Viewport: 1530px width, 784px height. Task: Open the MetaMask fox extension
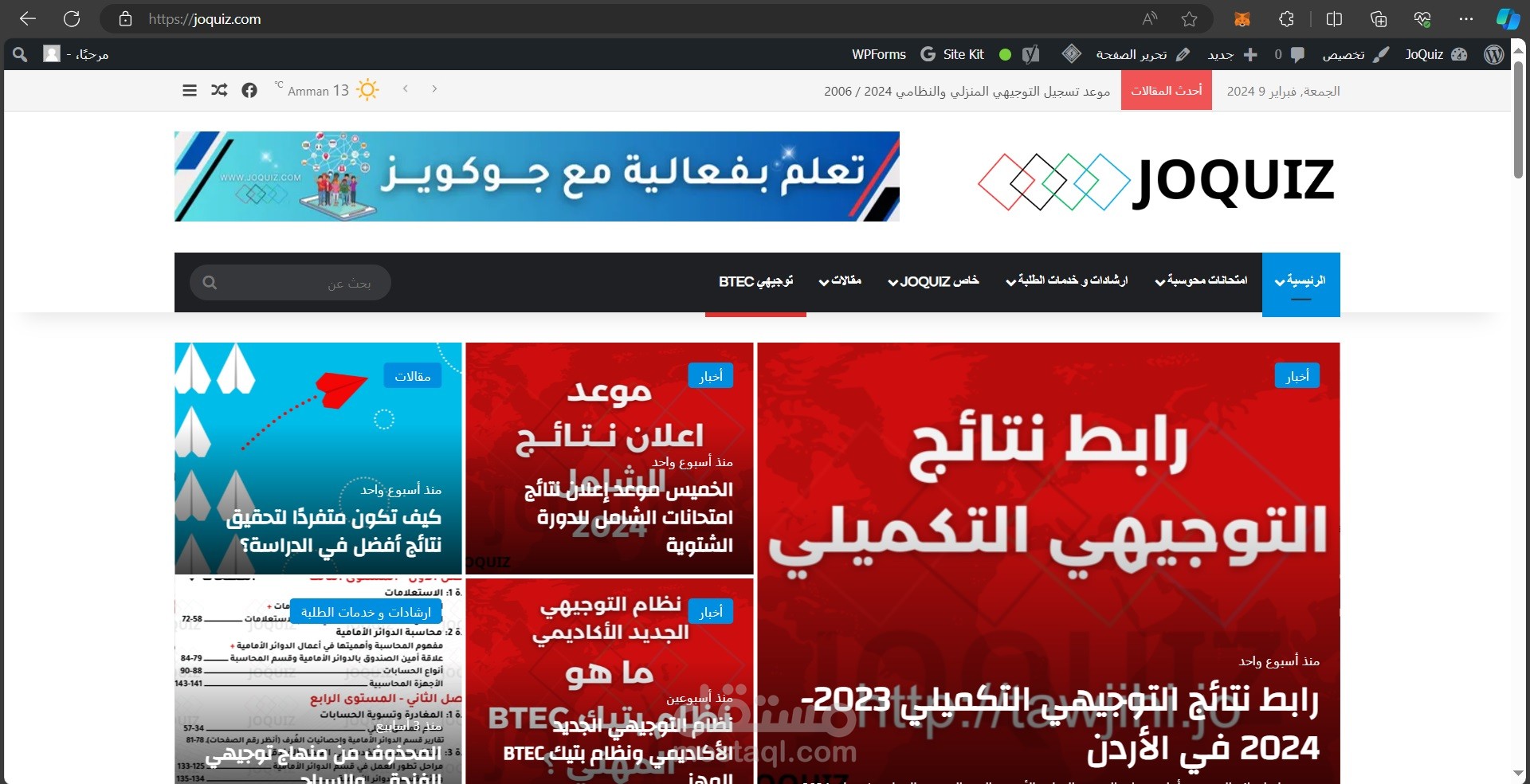1242,19
